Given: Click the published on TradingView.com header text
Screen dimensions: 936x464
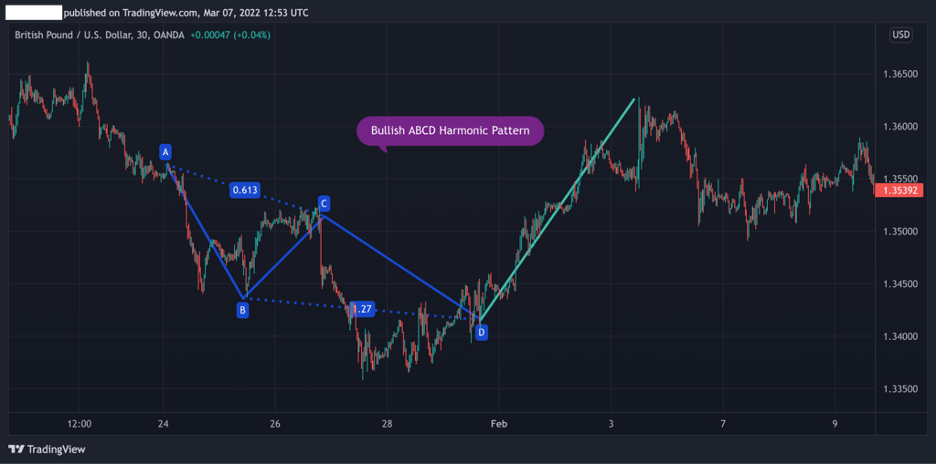Looking at the screenshot, I should (x=186, y=13).
